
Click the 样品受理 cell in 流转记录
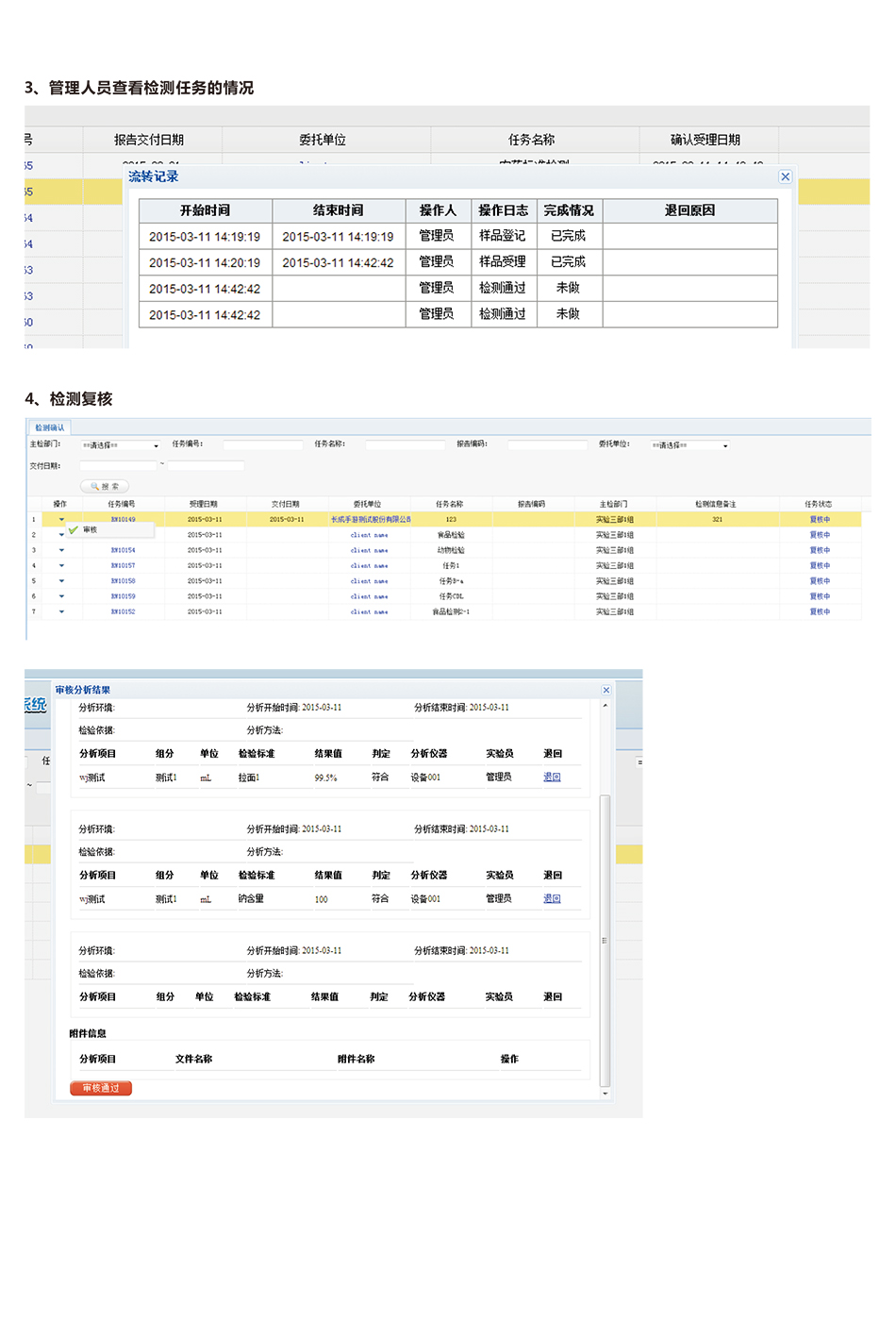click(503, 262)
